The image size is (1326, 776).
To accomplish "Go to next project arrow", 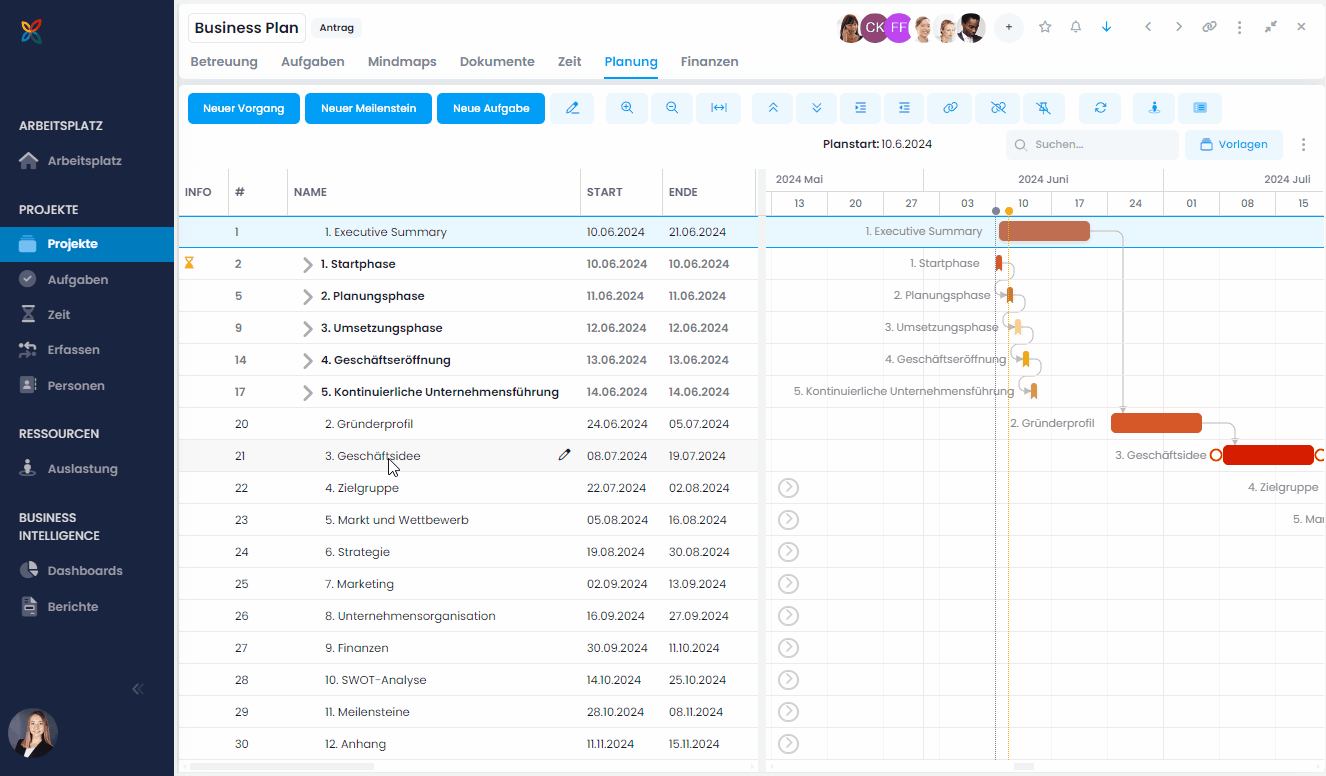I will [x=1179, y=27].
